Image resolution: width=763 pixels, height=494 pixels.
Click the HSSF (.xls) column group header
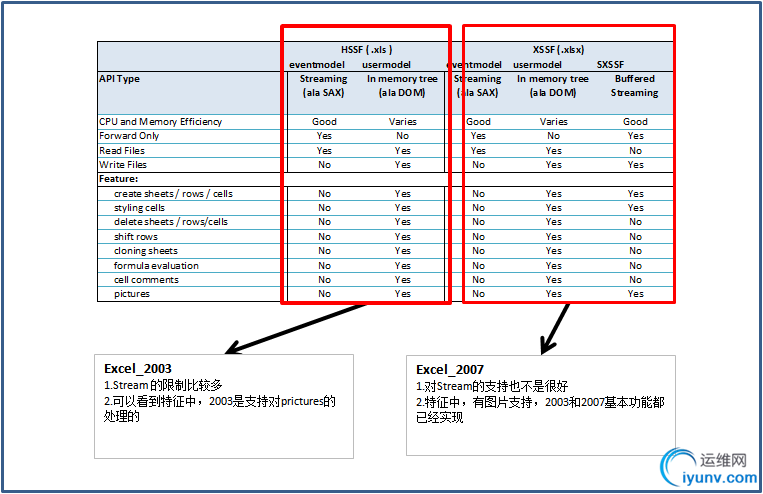[x=366, y=50]
